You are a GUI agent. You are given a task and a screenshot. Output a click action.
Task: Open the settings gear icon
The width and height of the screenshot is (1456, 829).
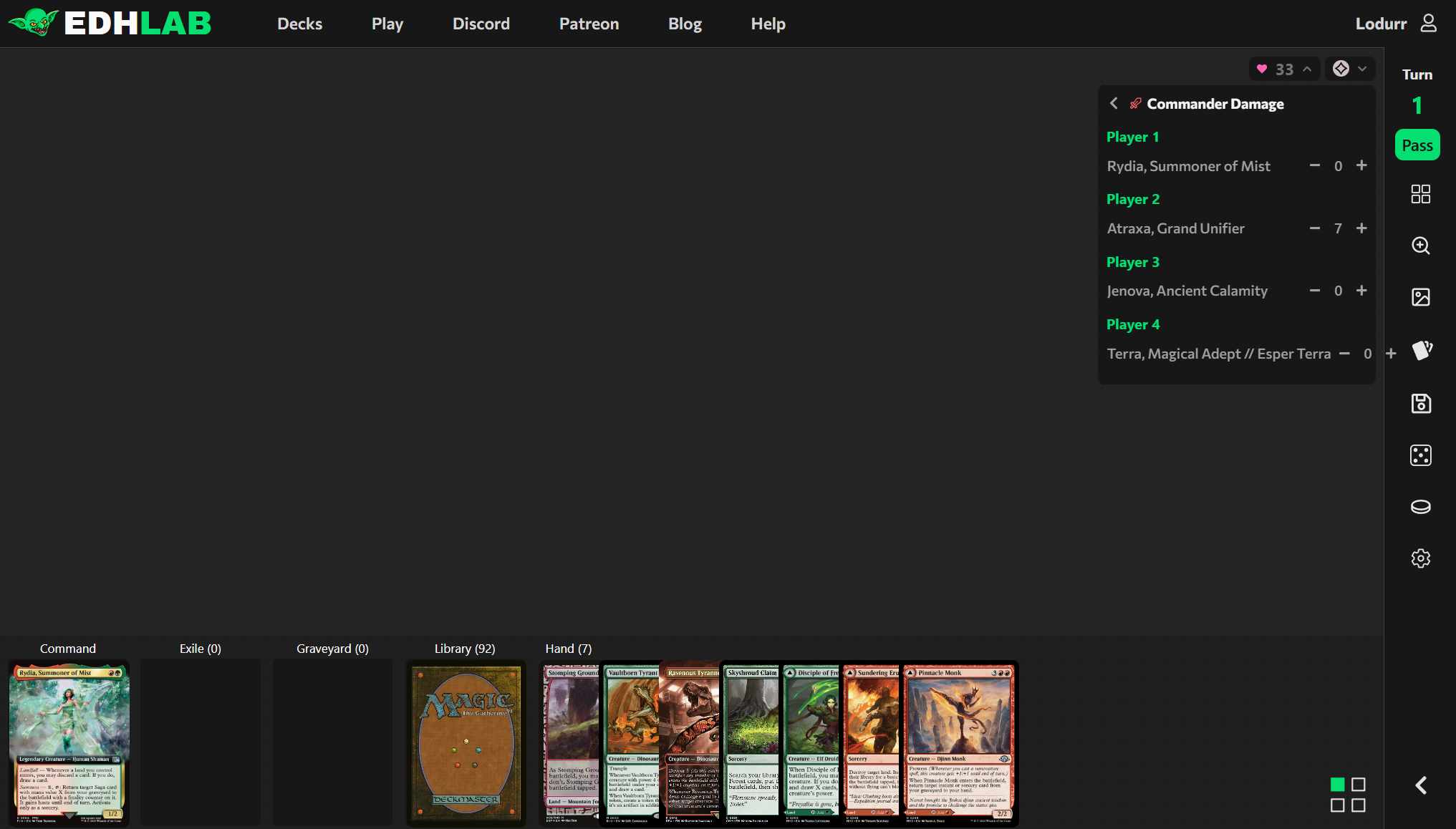1421,558
